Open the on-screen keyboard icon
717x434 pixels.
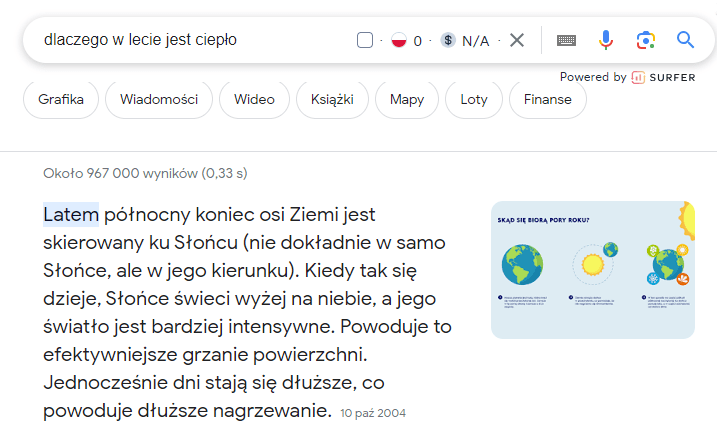[566, 40]
